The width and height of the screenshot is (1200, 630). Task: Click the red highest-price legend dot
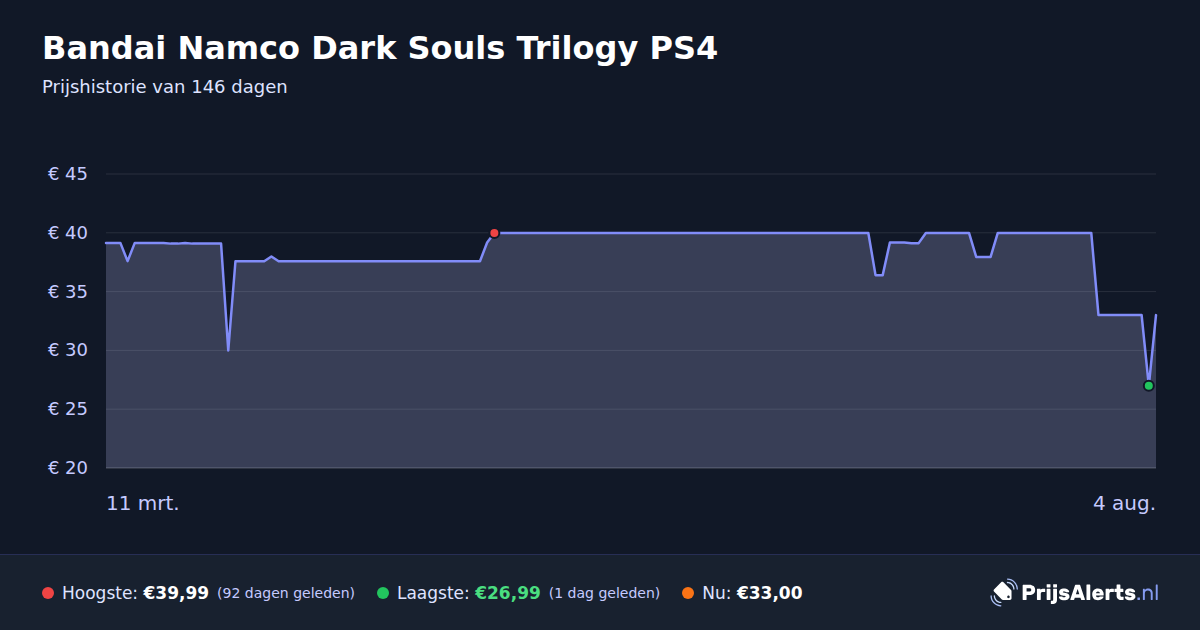48,593
